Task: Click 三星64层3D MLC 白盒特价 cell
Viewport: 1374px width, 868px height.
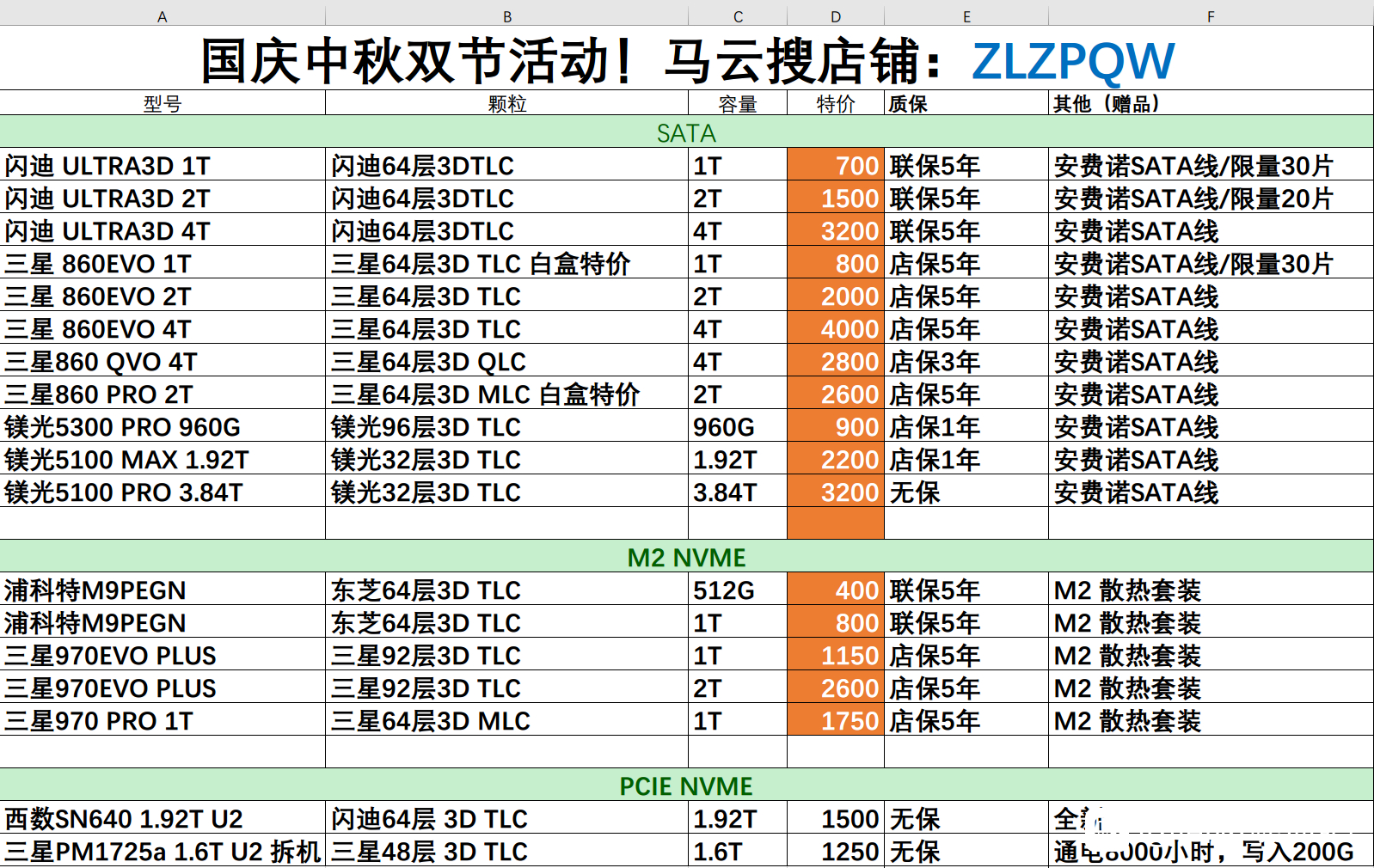Action: 506,394
